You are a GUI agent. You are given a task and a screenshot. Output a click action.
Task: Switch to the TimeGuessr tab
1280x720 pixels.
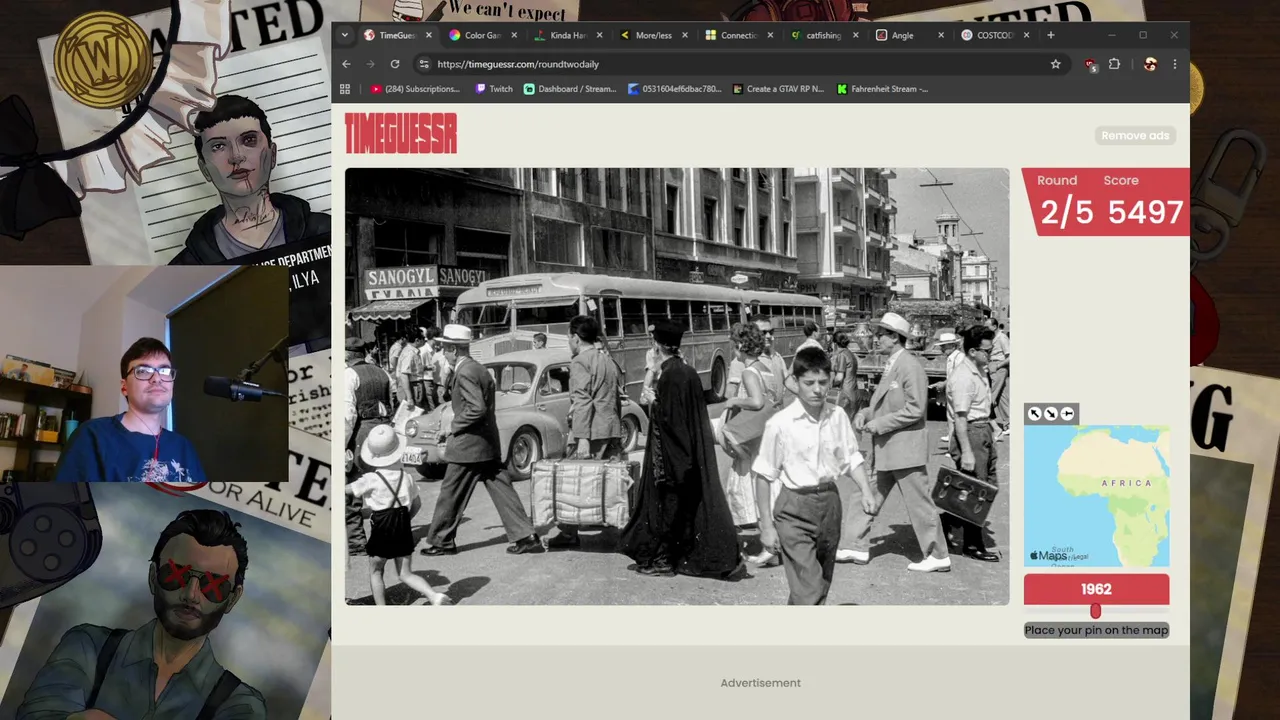pos(398,35)
